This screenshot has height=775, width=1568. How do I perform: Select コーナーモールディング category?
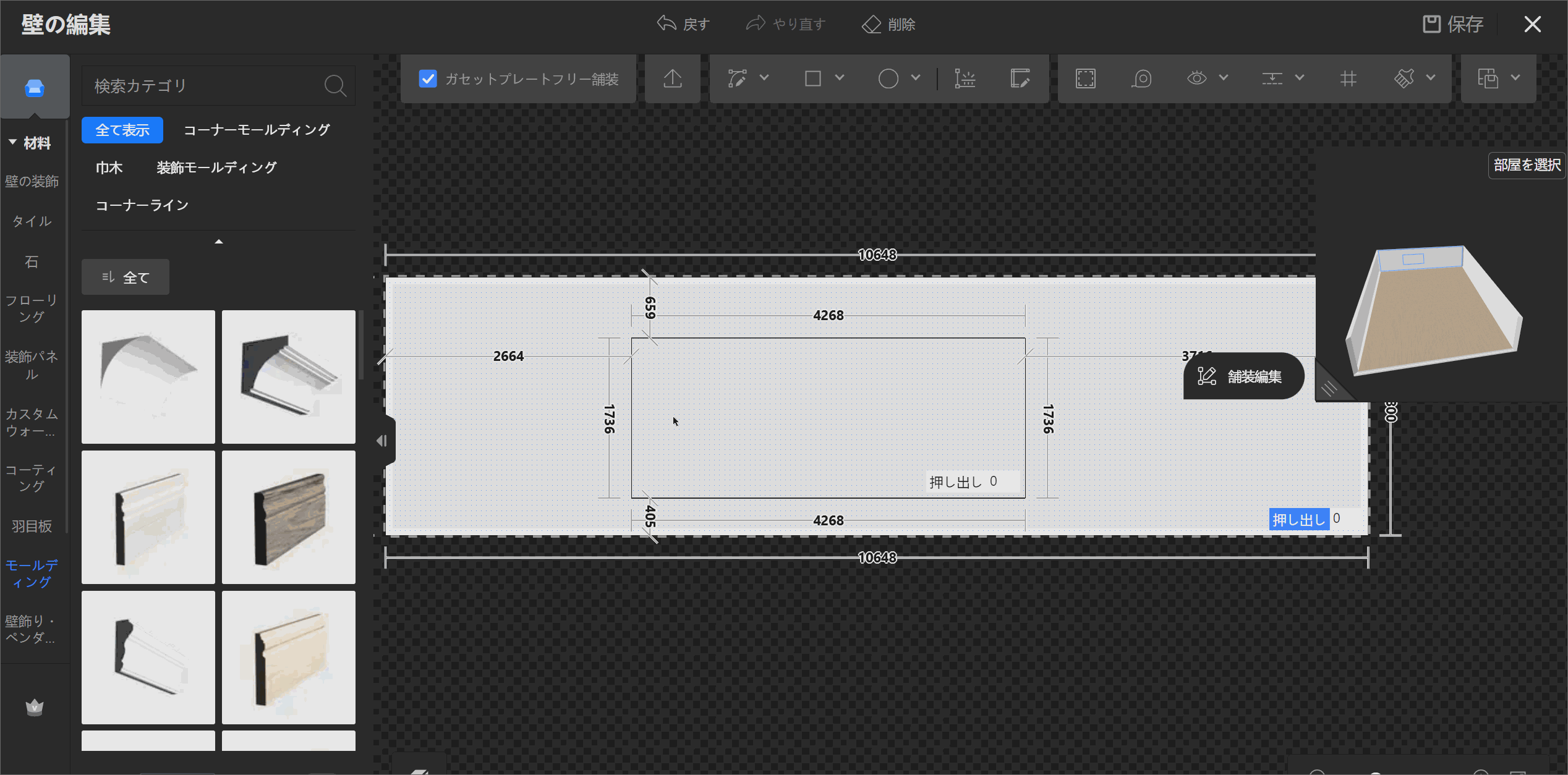click(x=257, y=130)
